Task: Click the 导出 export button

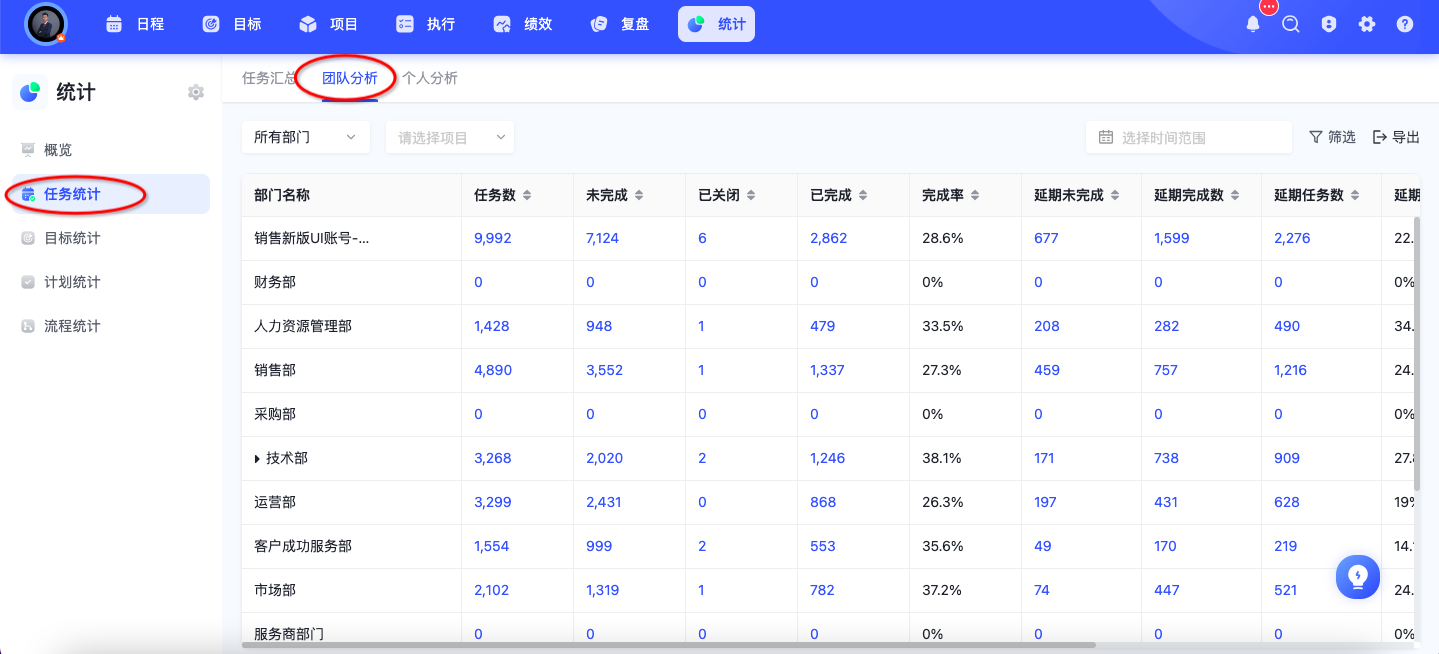Action: [1396, 137]
